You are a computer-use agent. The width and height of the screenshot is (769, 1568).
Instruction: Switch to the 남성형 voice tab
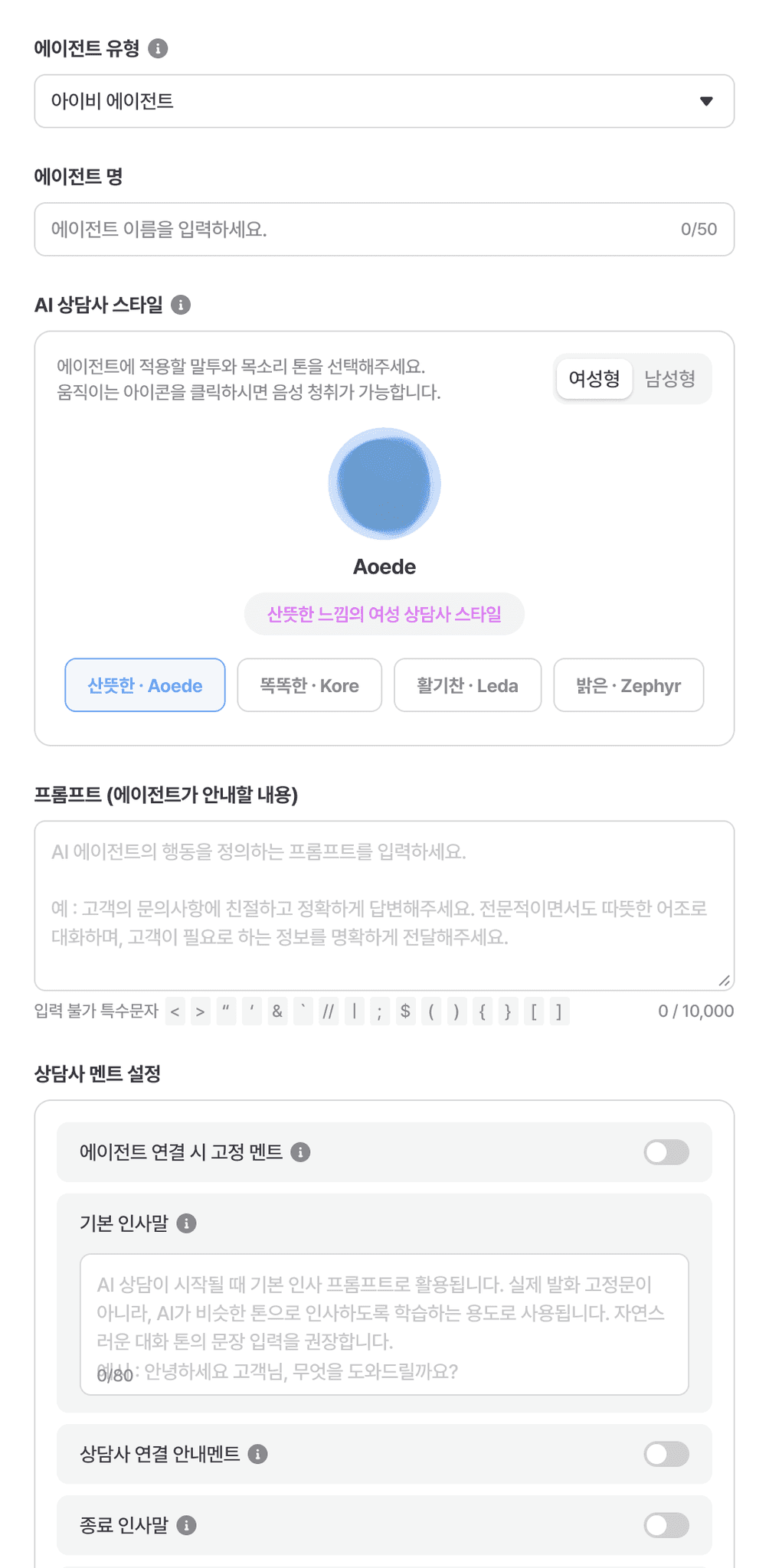(x=670, y=378)
